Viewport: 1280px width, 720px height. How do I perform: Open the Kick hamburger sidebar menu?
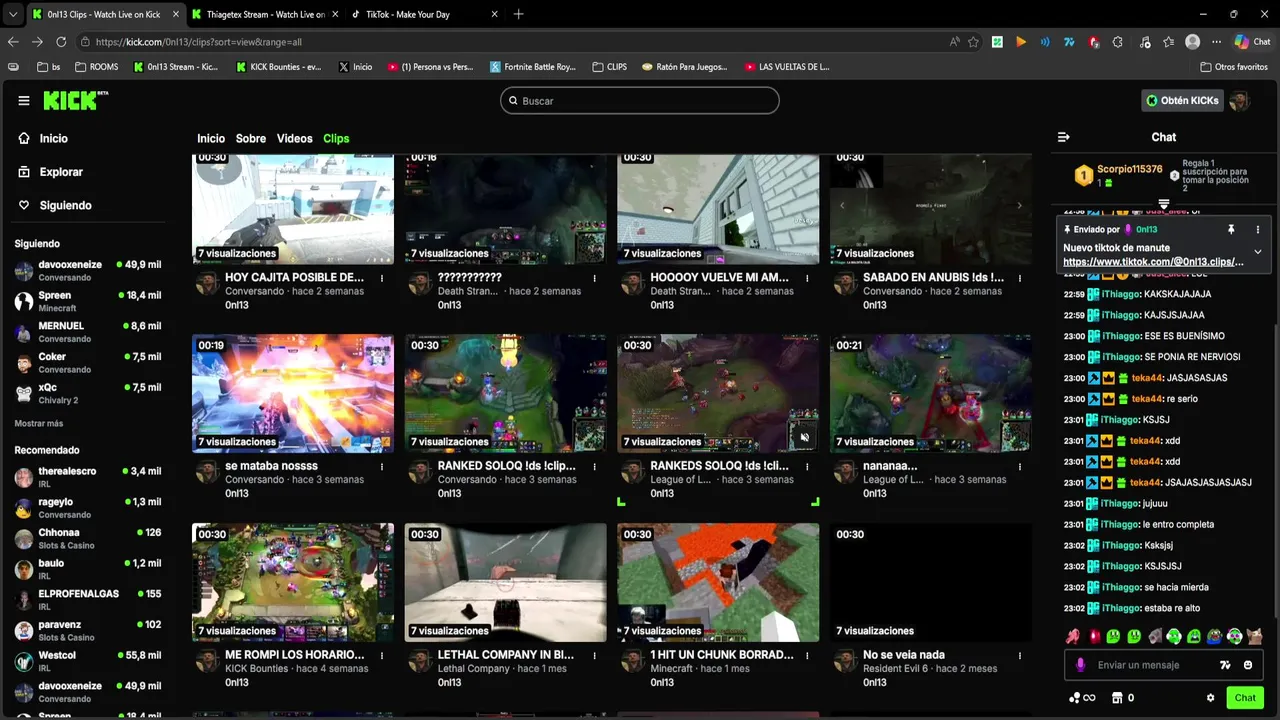(x=24, y=101)
